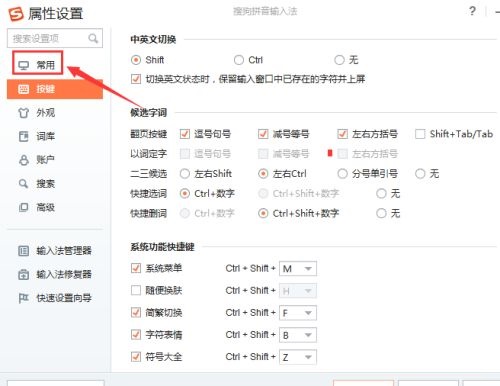Click the flag icon beside 快速设置向导
Screen dimensions: 500x386
pos(23,298)
